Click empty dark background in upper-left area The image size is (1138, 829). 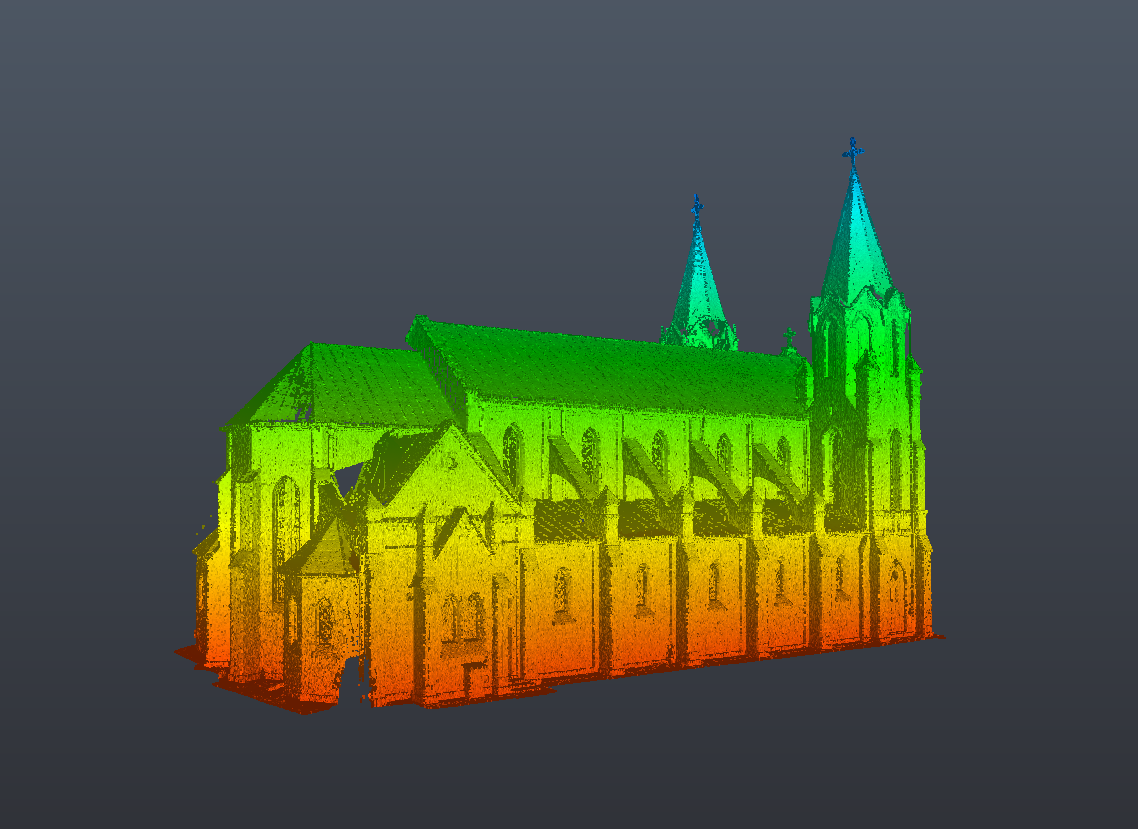[x=150, y=120]
